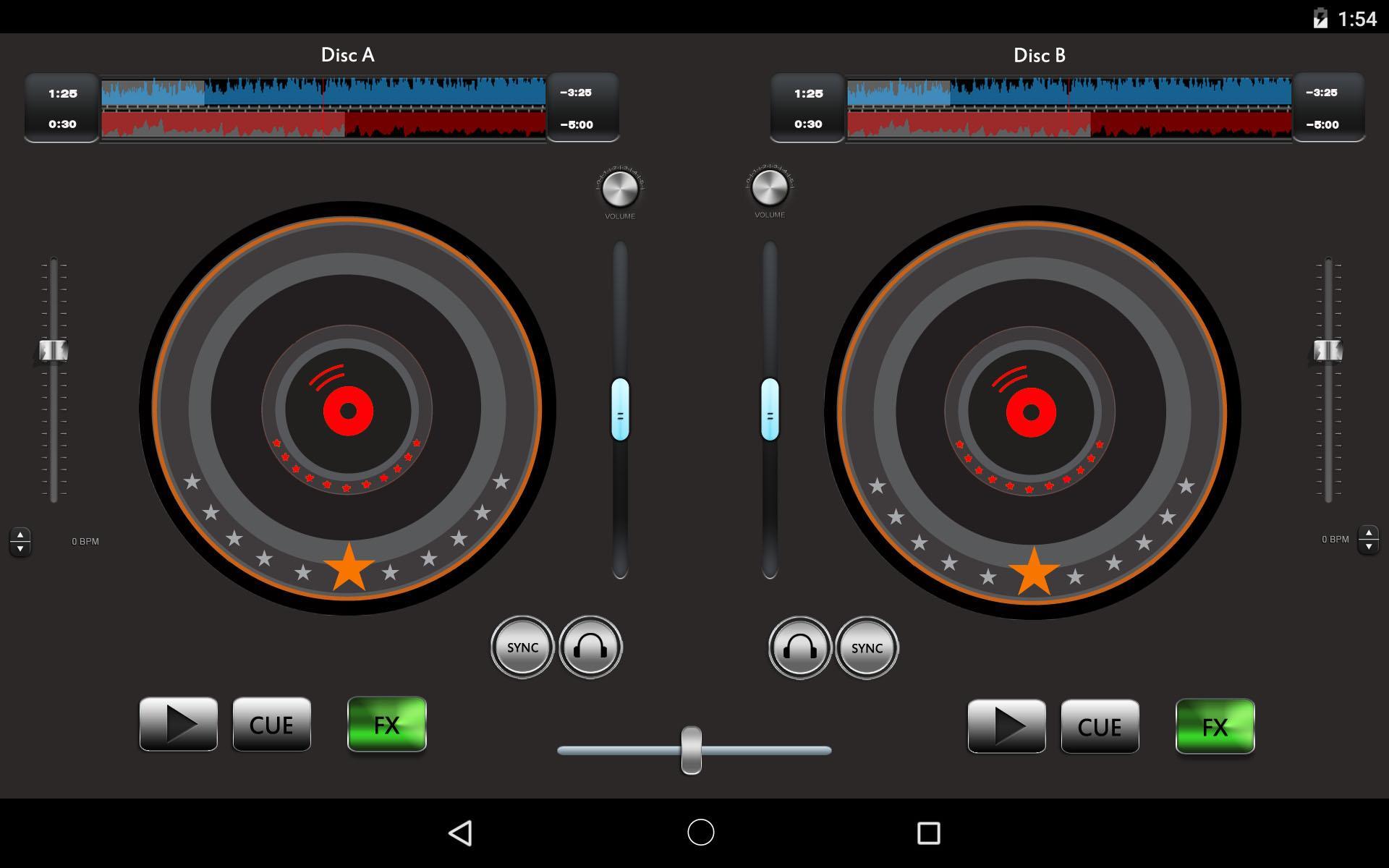The width and height of the screenshot is (1389, 868).
Task: Enable SYNC for Disc A
Action: pyautogui.click(x=522, y=647)
